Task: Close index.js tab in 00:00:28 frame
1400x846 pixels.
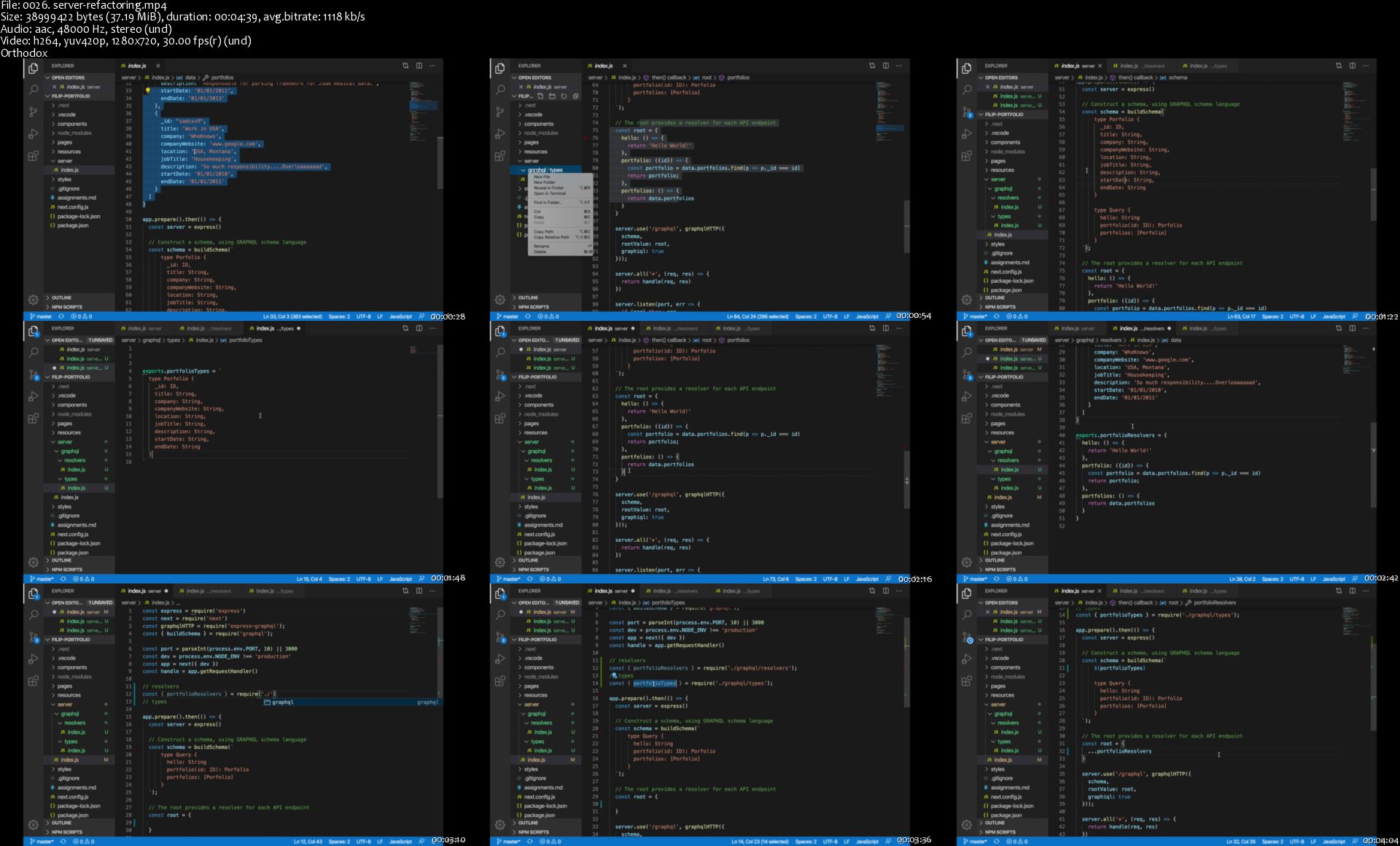Action: click(157, 66)
